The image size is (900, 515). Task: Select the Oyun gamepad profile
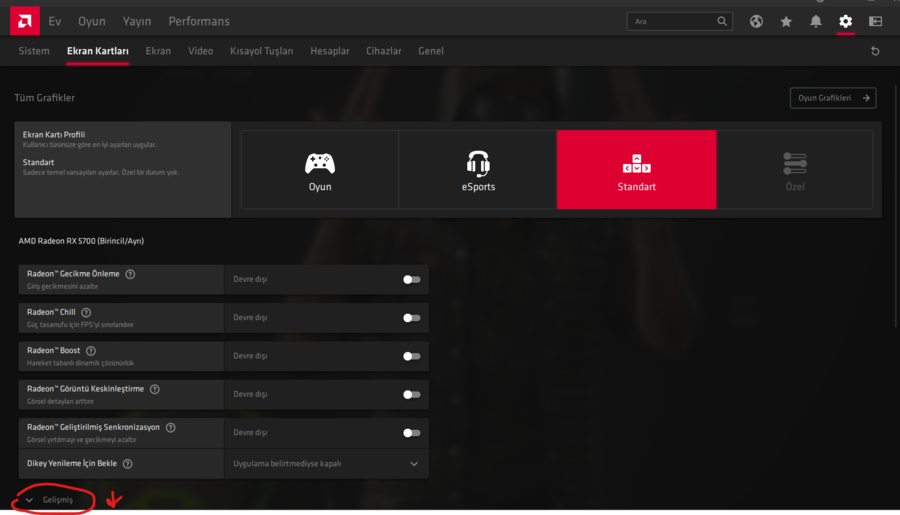[320, 169]
